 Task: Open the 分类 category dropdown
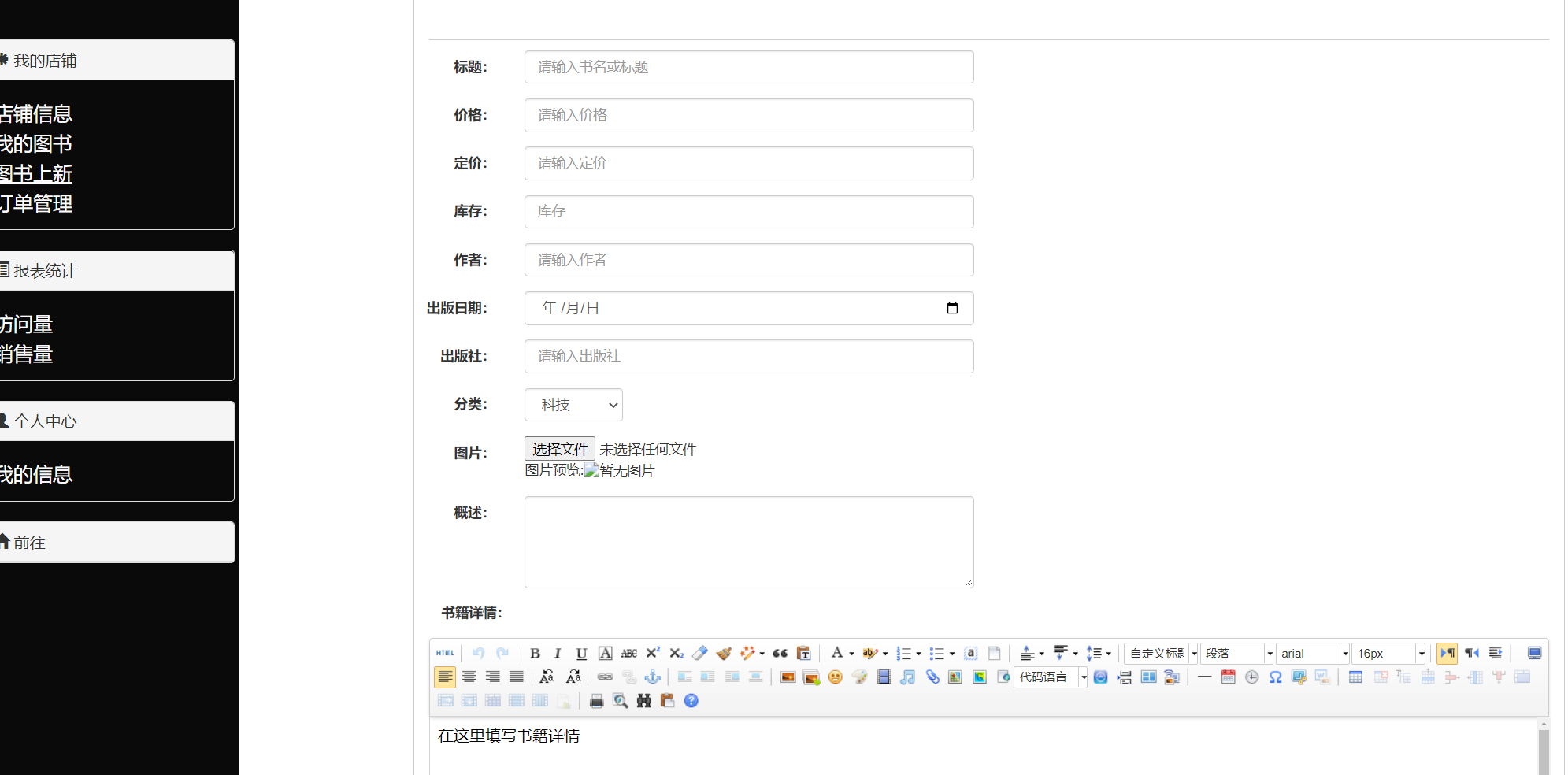[x=573, y=405]
